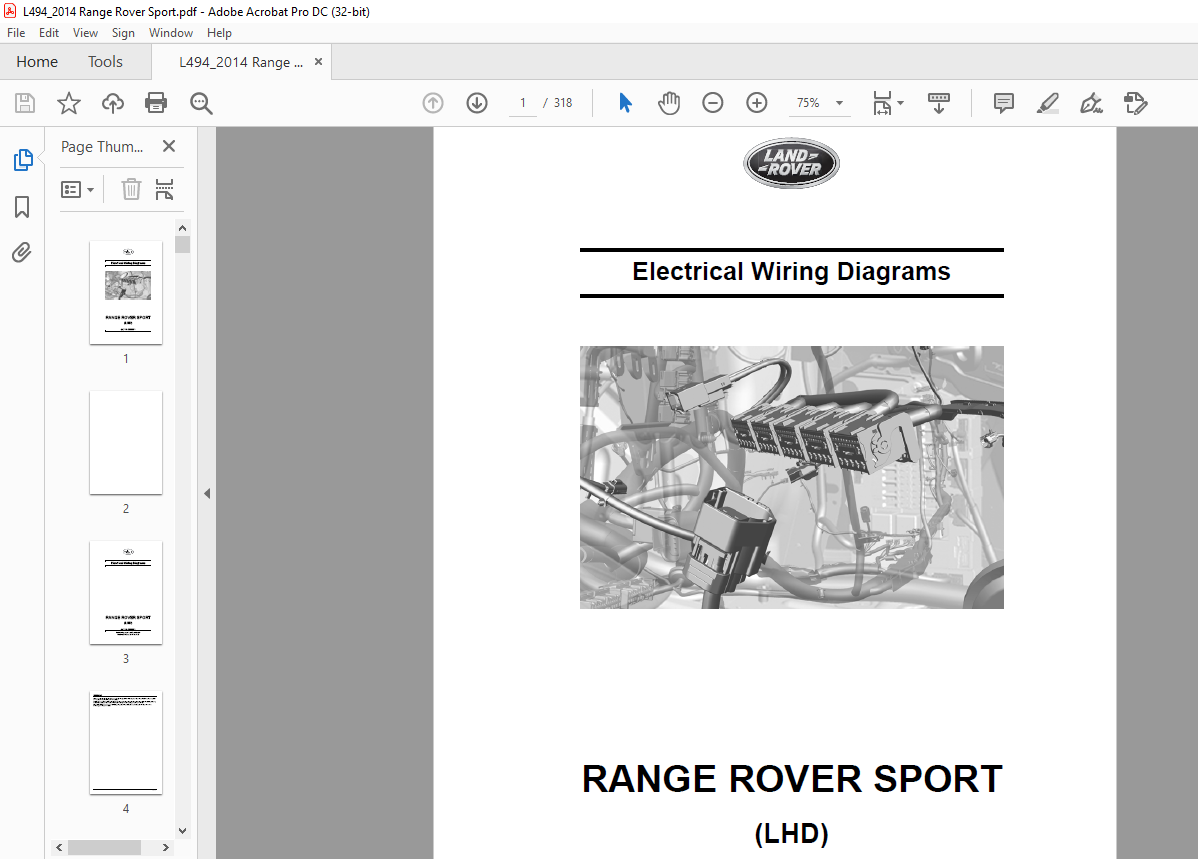Upload file to cloud icon

(113, 103)
